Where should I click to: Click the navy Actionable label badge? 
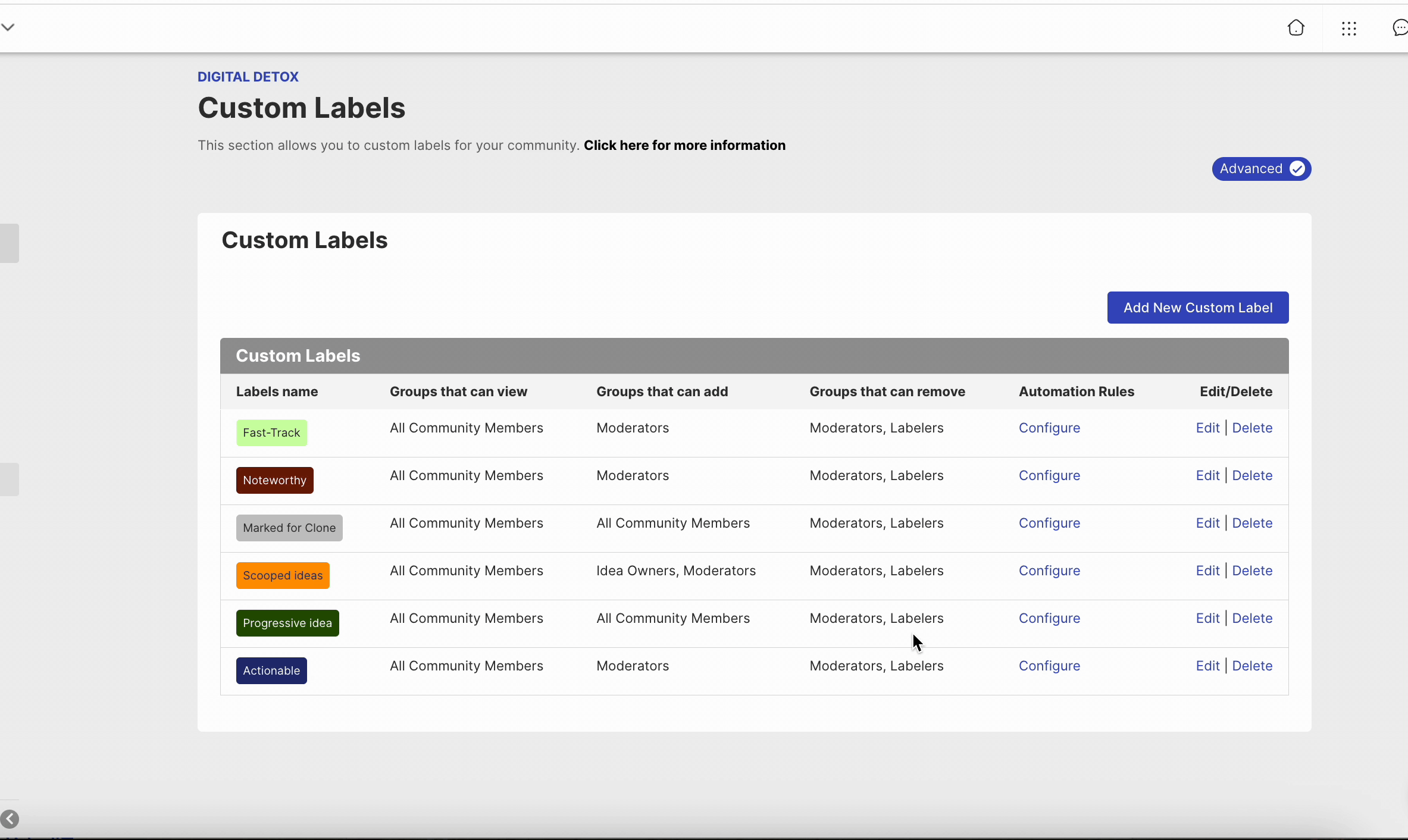click(x=271, y=670)
